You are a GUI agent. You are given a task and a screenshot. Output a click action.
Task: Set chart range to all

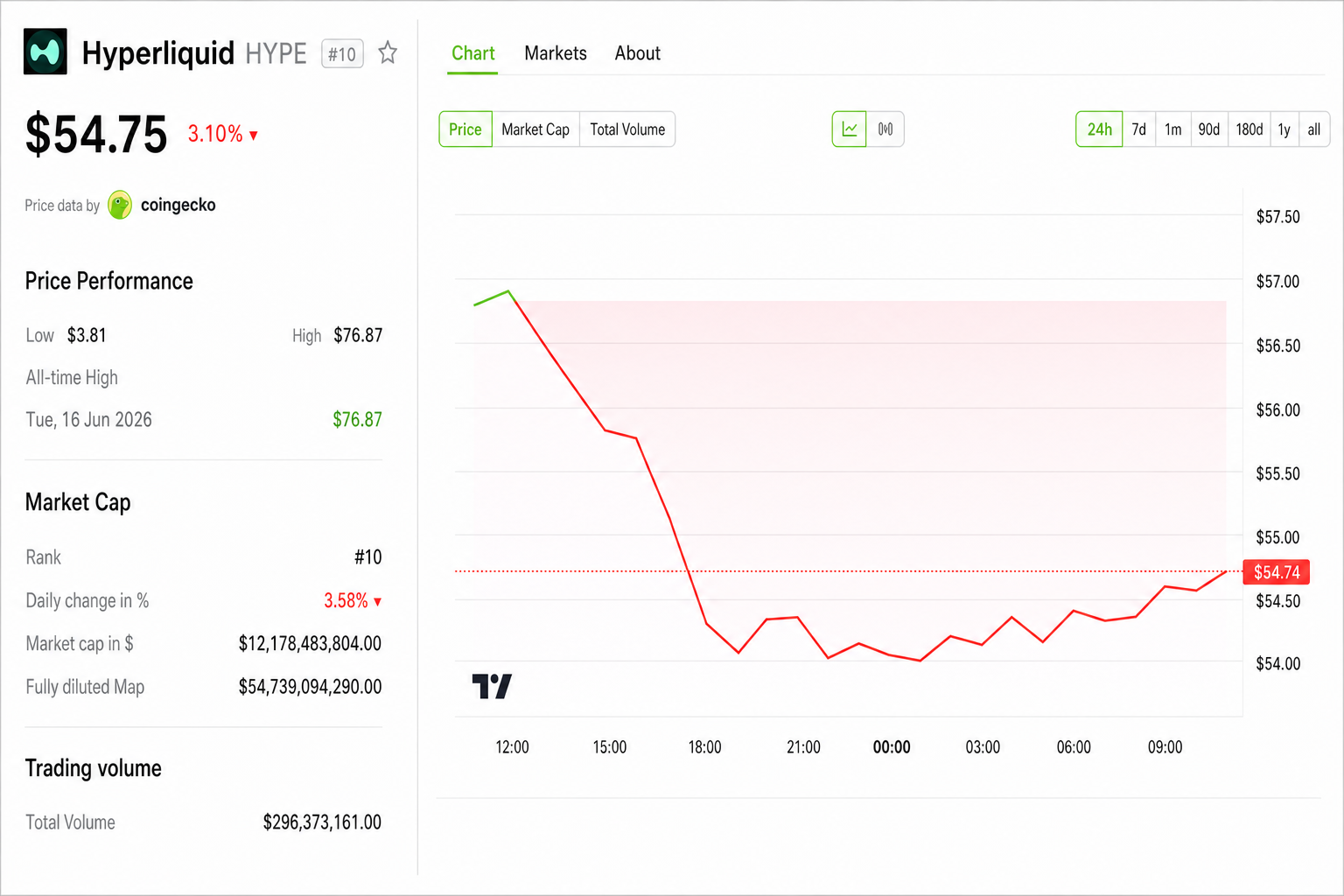tap(1314, 129)
